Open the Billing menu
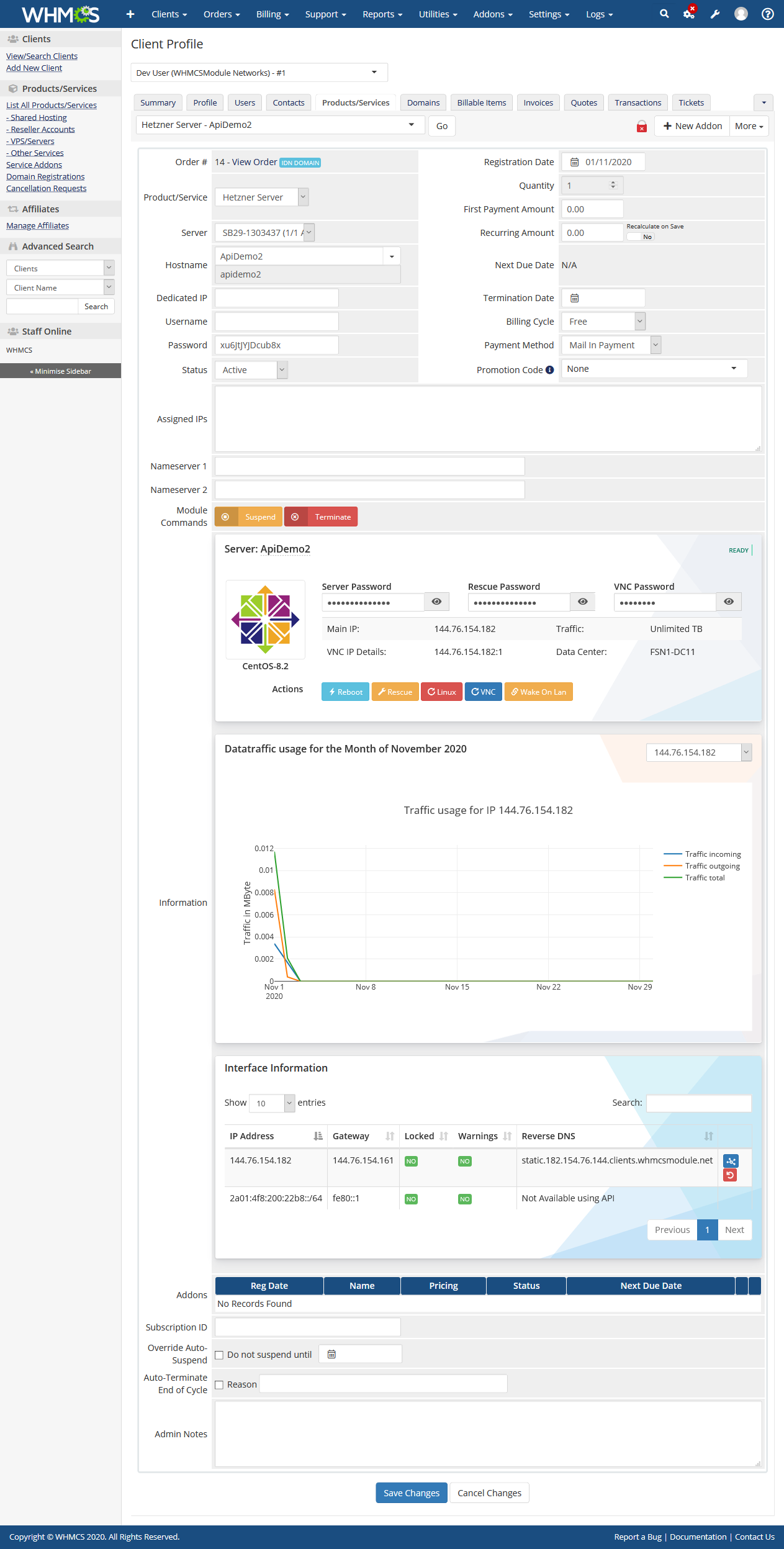 click(x=273, y=14)
